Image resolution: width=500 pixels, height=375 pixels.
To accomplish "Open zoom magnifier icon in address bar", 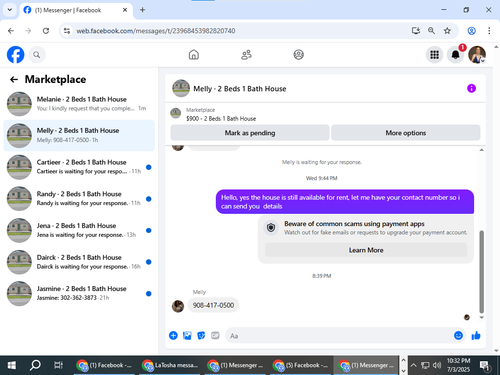I will pos(431,31).
